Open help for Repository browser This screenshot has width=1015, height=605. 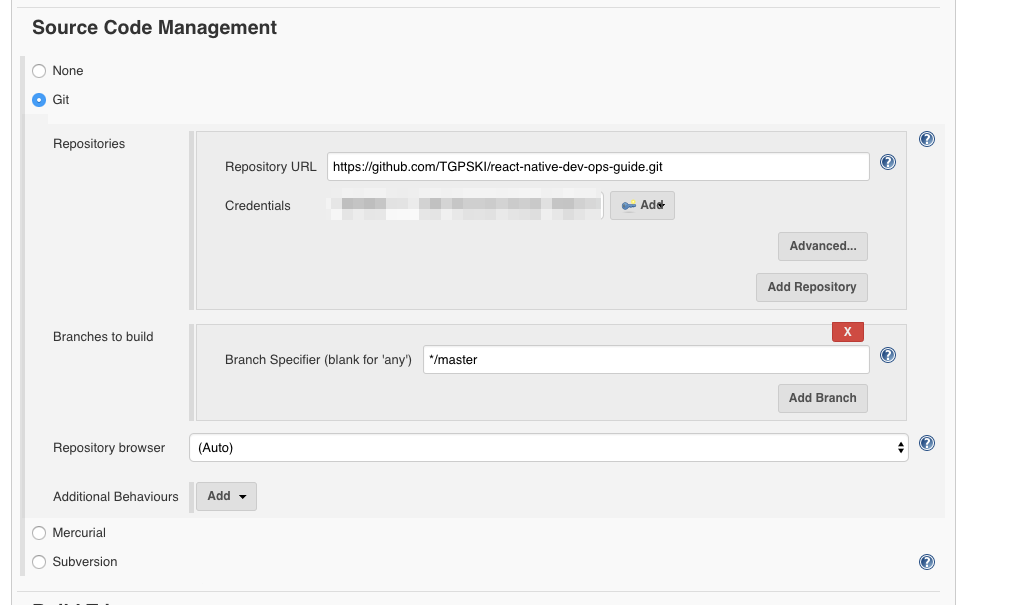926,443
